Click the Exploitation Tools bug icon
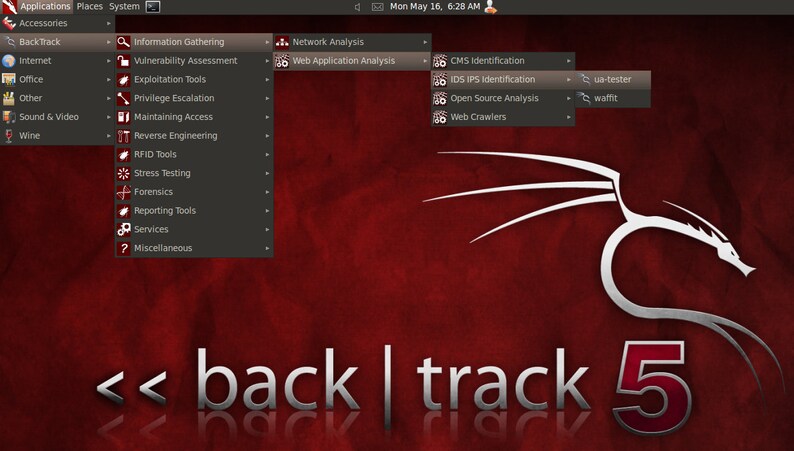This screenshot has height=451, width=794. (x=124, y=79)
